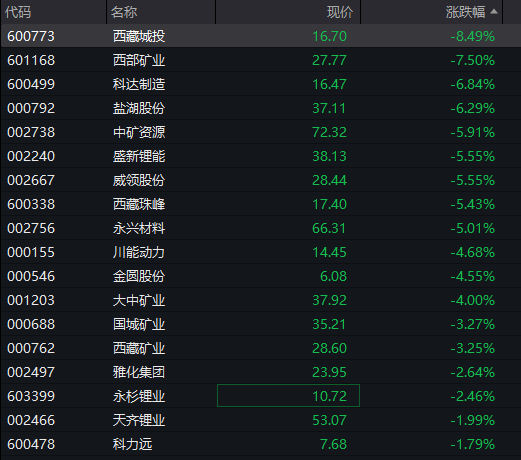Click price 28.44

329,180
